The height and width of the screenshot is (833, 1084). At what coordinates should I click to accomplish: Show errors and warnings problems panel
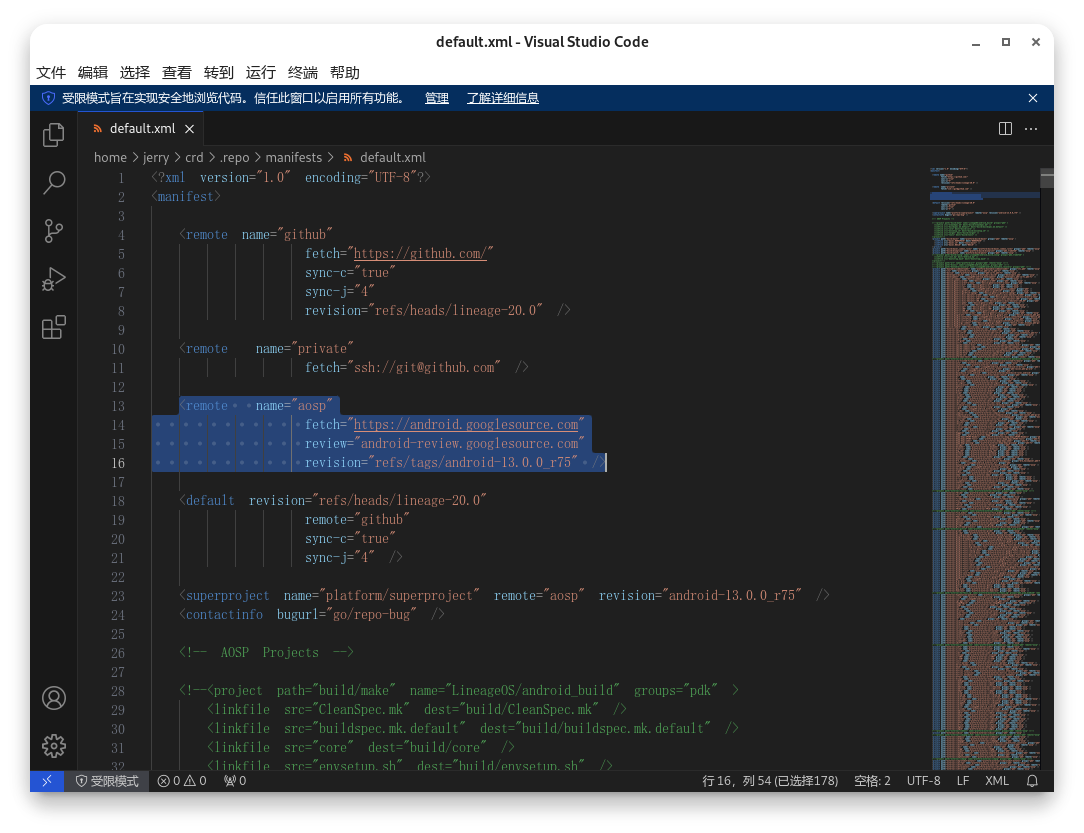[x=182, y=781]
